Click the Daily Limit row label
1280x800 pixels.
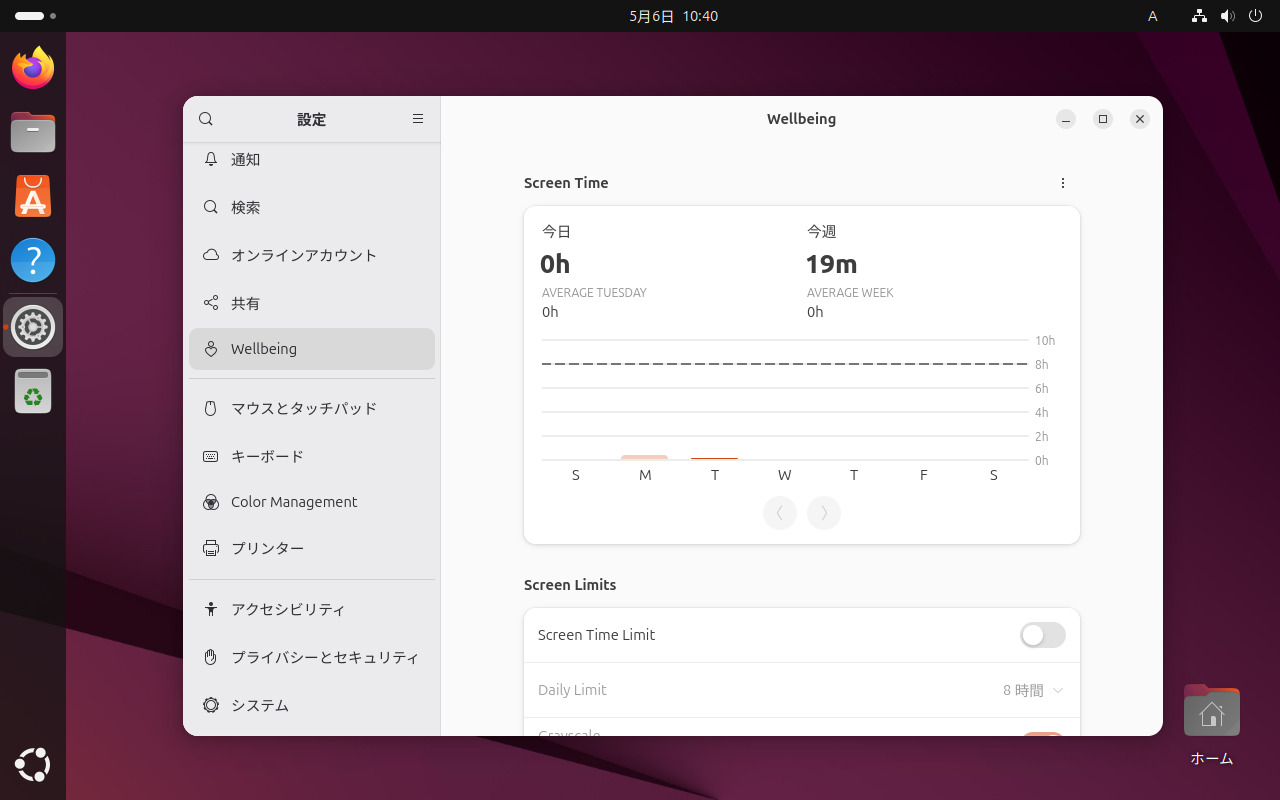click(572, 690)
